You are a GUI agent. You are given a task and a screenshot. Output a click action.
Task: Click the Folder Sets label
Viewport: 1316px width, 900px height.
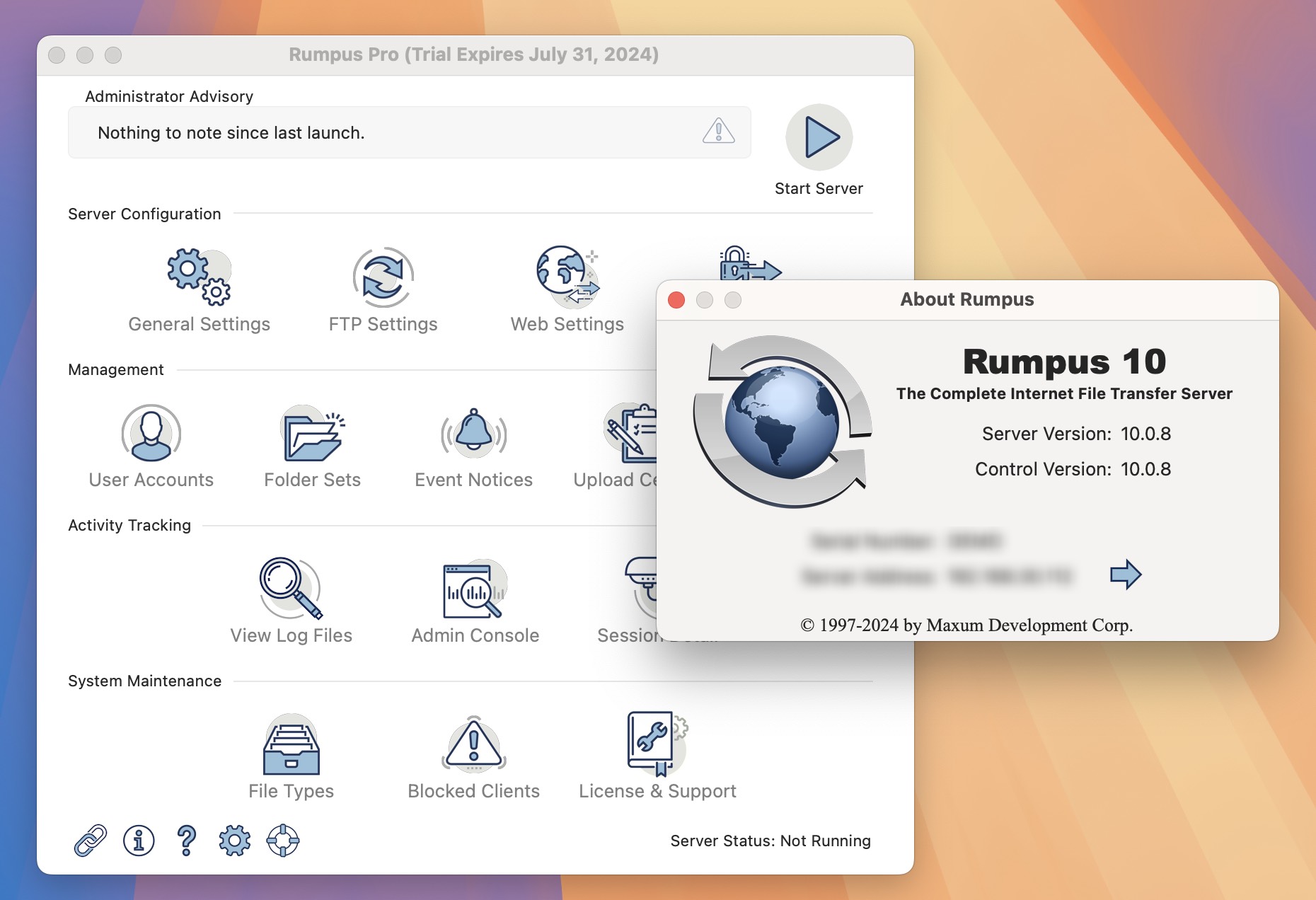[312, 480]
